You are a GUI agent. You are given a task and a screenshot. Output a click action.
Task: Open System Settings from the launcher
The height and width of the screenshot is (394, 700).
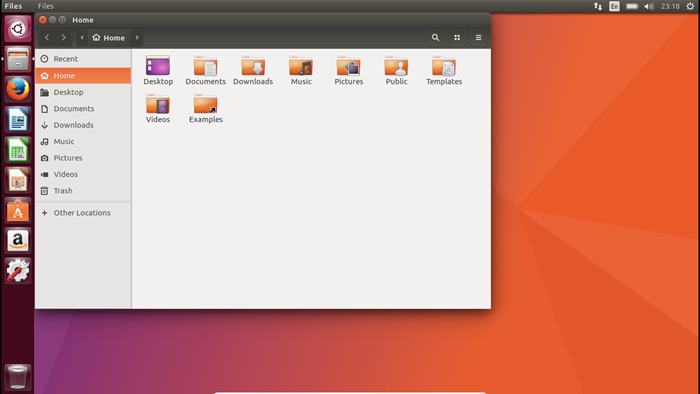tap(18, 271)
